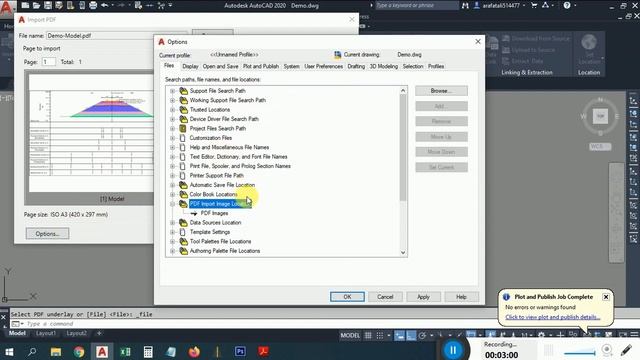The image size is (640, 360).
Task: Expand Template Settings node
Action: [172, 232]
